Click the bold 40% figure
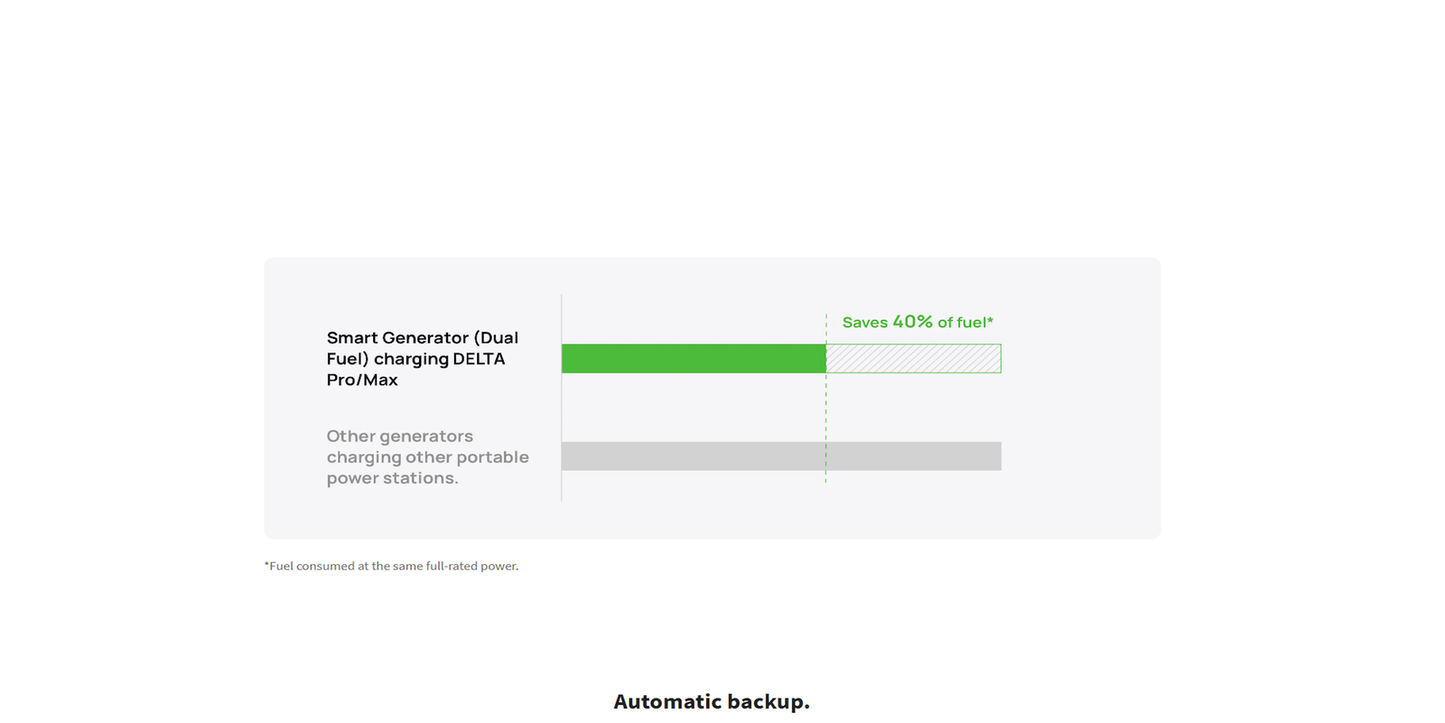This screenshot has height=723, width=1445. click(912, 321)
